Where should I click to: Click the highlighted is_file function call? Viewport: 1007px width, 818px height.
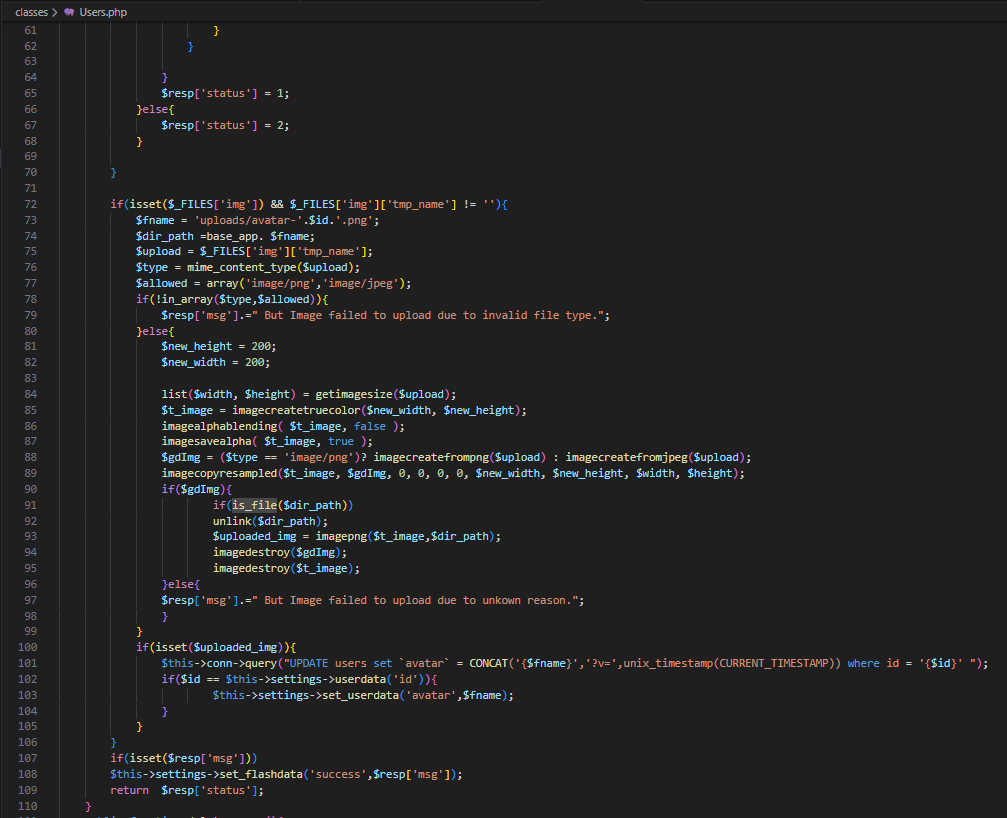pyautogui.click(x=253, y=505)
